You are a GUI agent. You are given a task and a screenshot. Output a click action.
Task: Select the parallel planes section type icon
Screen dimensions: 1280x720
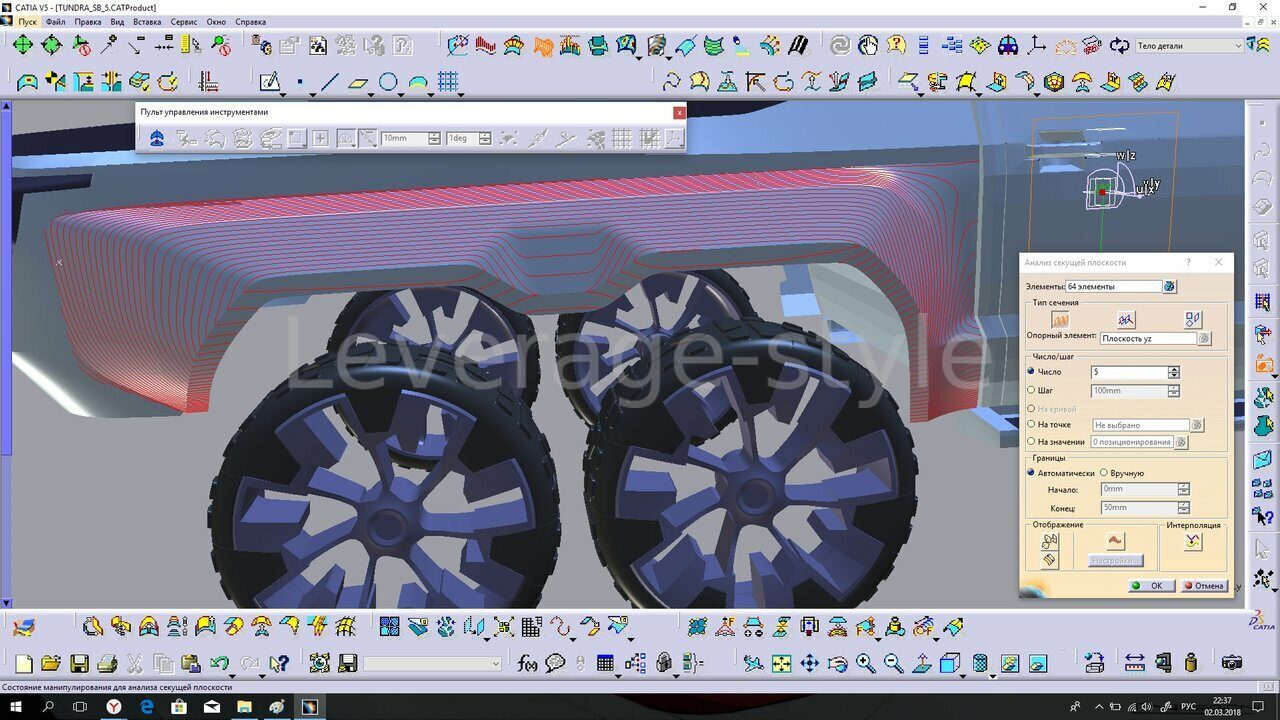pos(1059,319)
